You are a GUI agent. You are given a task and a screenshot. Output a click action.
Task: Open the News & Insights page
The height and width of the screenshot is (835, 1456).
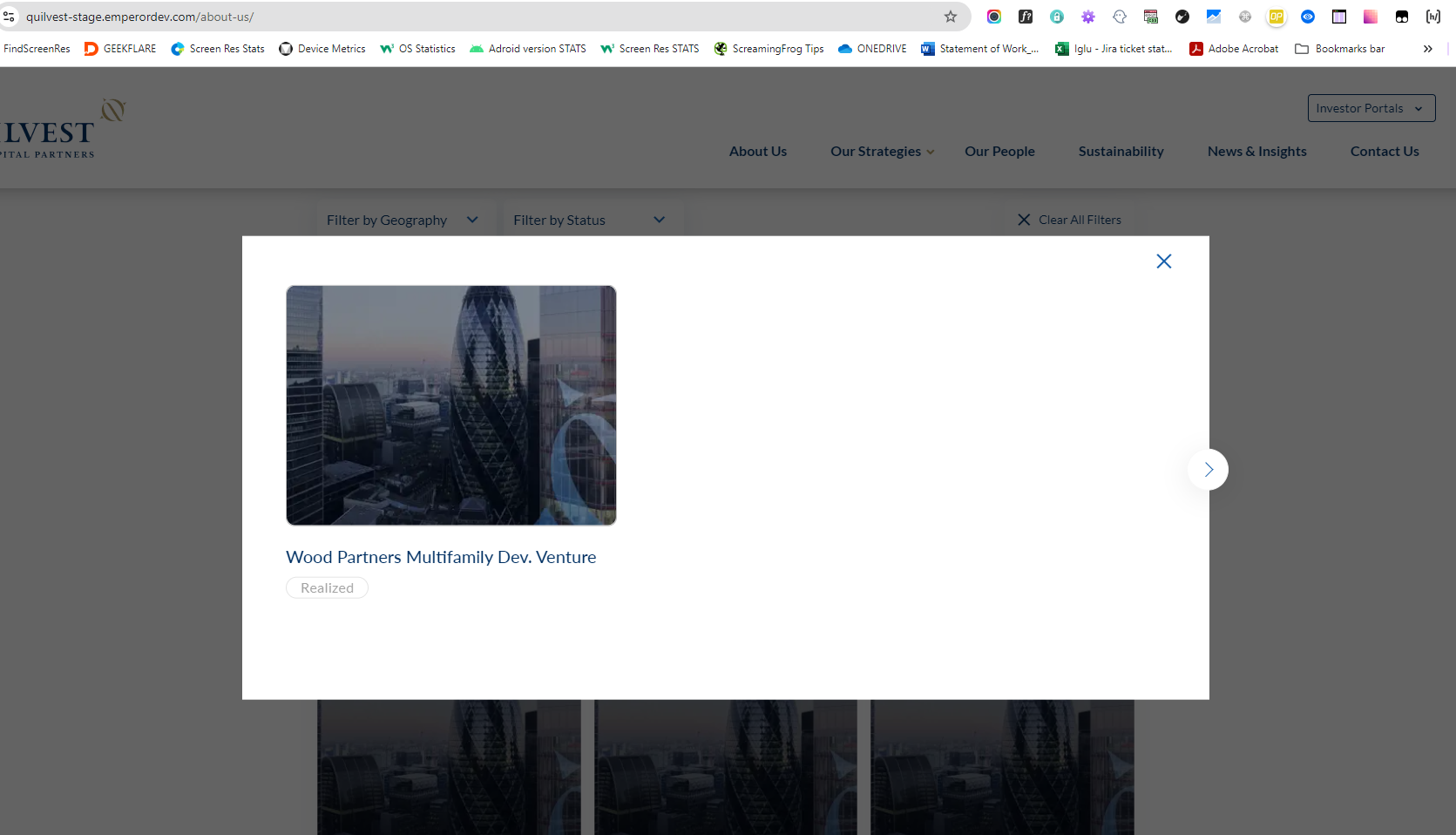coord(1256,152)
